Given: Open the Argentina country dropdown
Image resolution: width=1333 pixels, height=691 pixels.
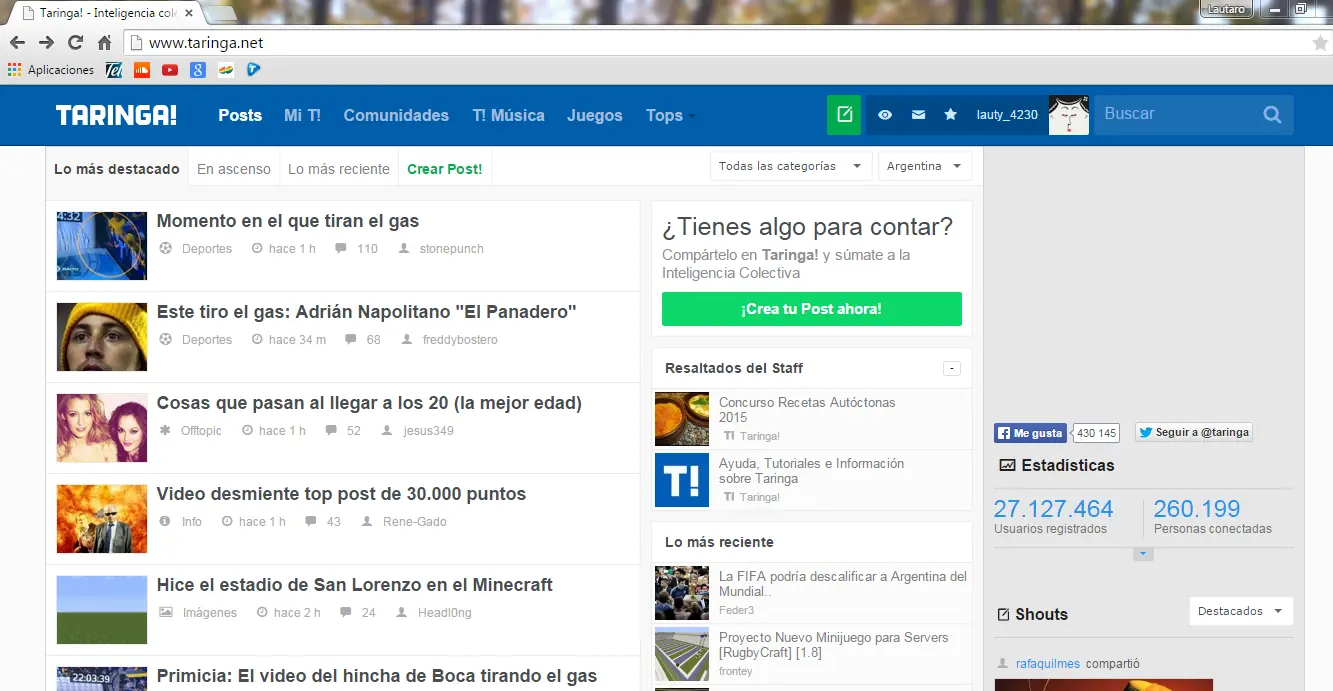Looking at the screenshot, I should click(x=925, y=166).
